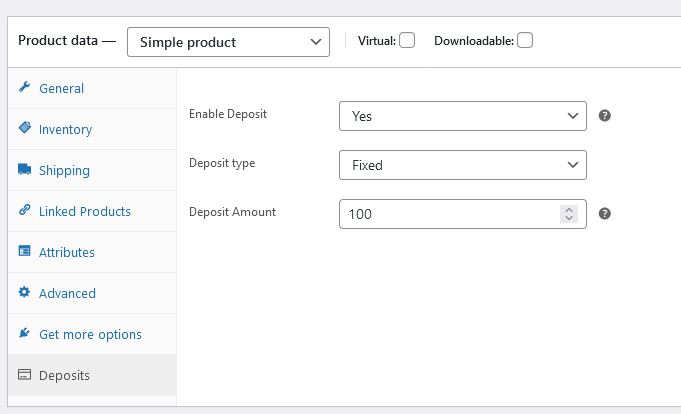Click the Shipping truck icon

coord(24,169)
